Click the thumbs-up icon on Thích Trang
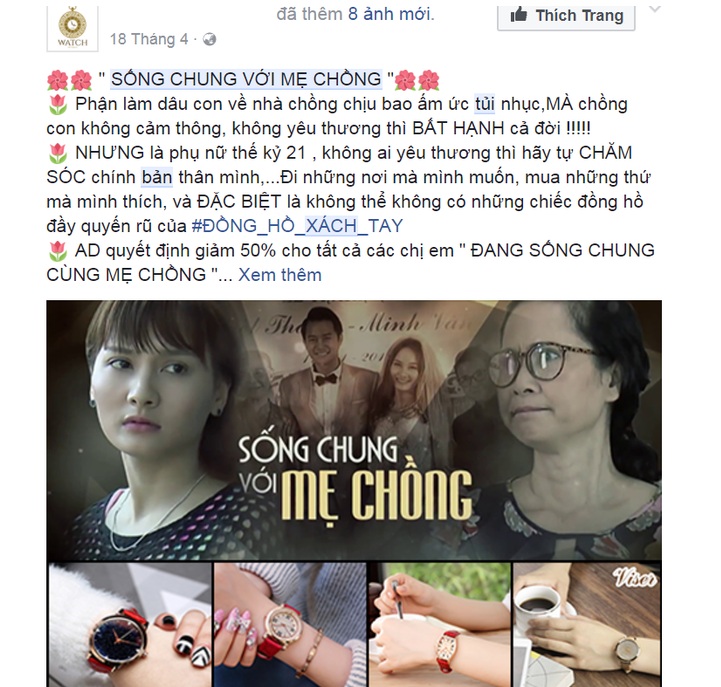This screenshot has width=721, height=687. 519,15
